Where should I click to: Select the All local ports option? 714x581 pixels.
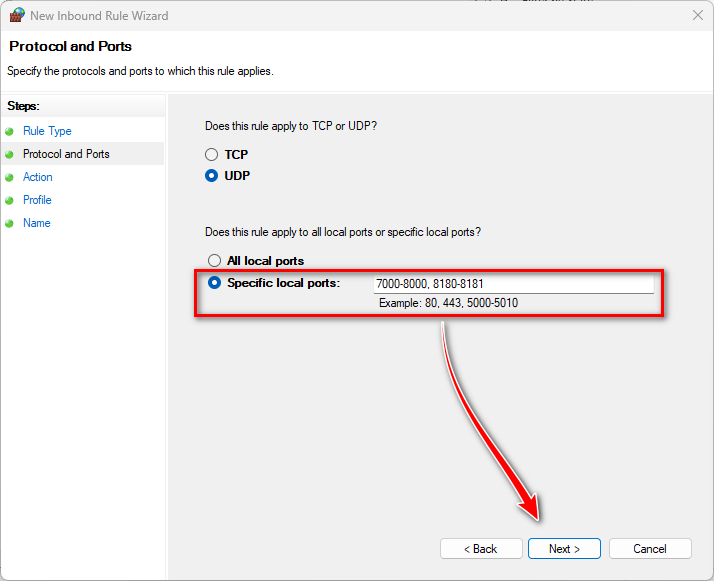214,261
